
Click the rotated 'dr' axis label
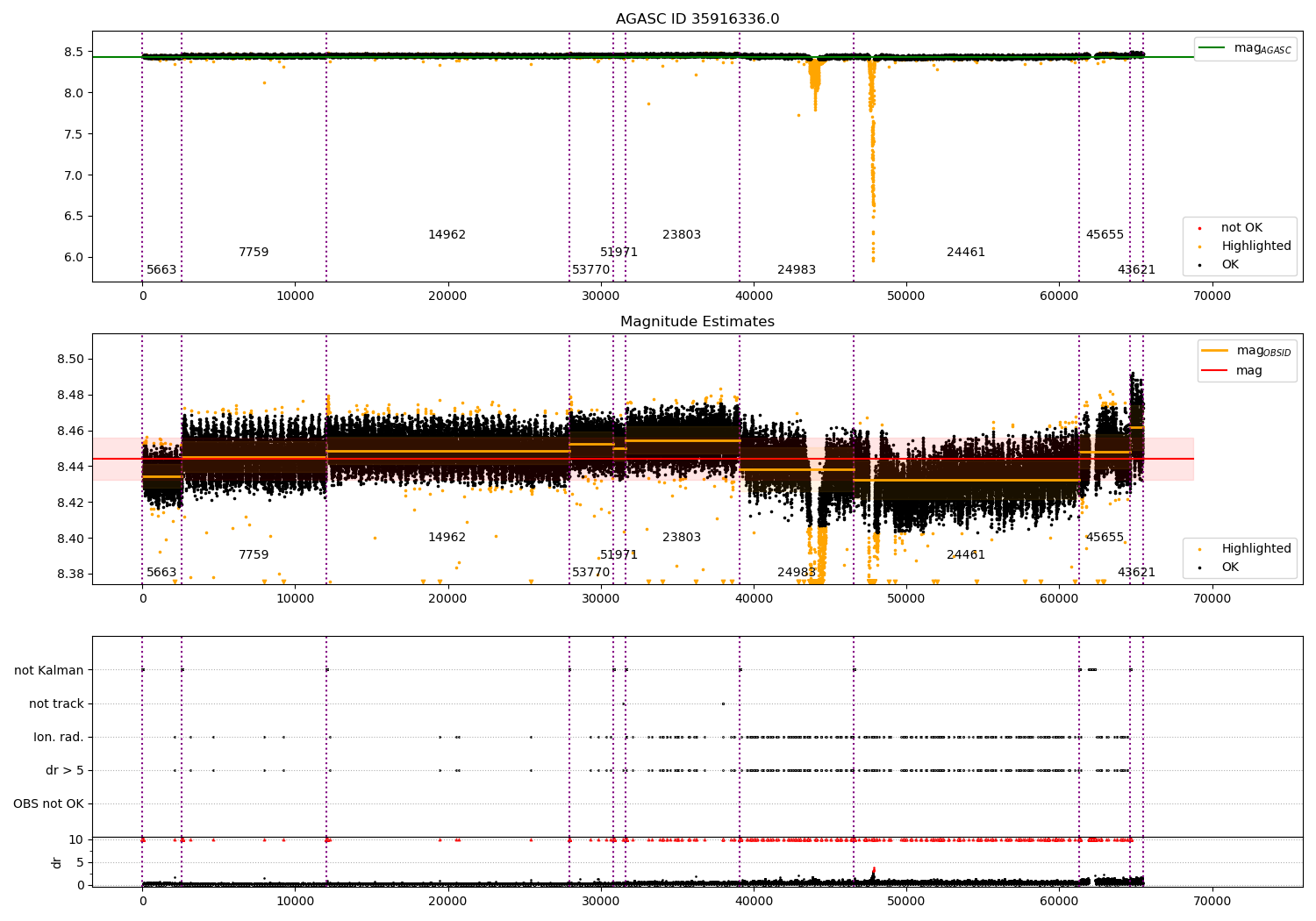coord(57,863)
